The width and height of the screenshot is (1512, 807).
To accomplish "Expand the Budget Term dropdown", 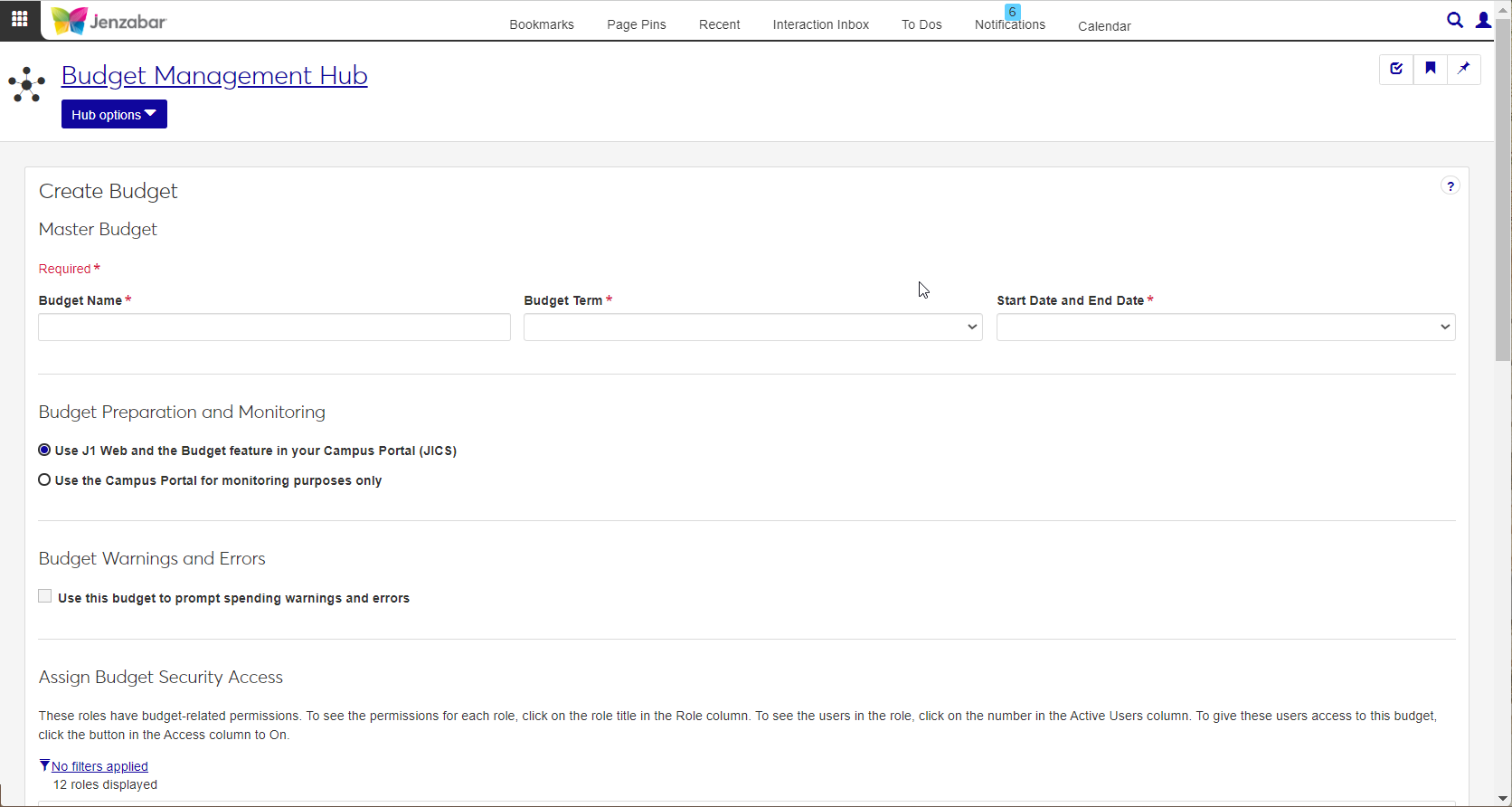I will [752, 328].
